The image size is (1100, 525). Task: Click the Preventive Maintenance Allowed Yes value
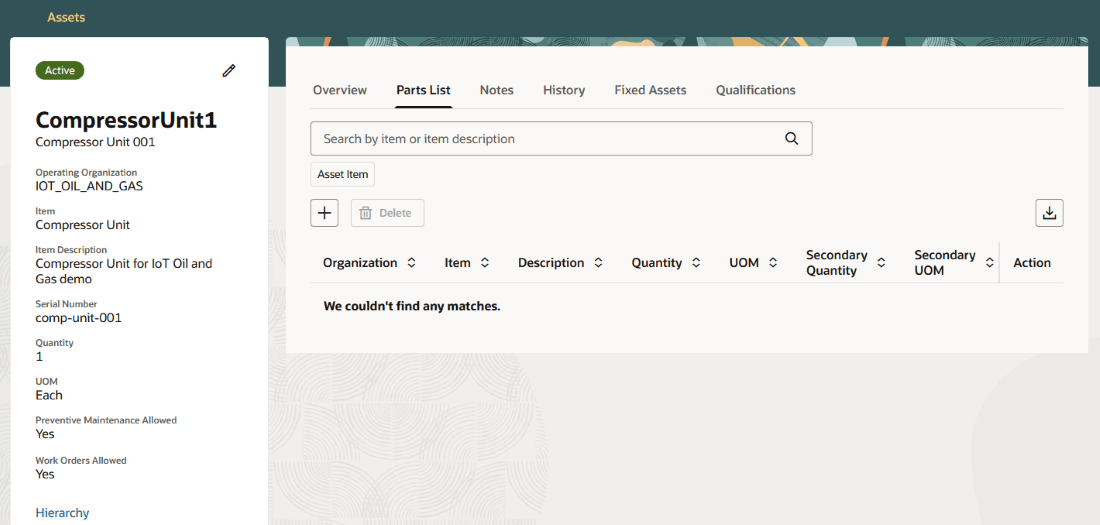tap(45, 434)
